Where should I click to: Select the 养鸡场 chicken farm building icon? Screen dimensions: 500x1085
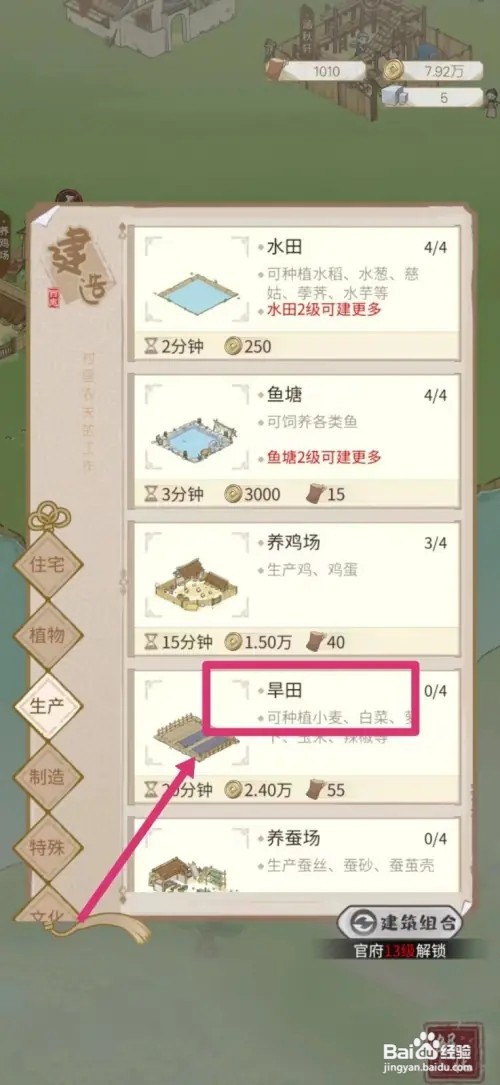pos(194,585)
